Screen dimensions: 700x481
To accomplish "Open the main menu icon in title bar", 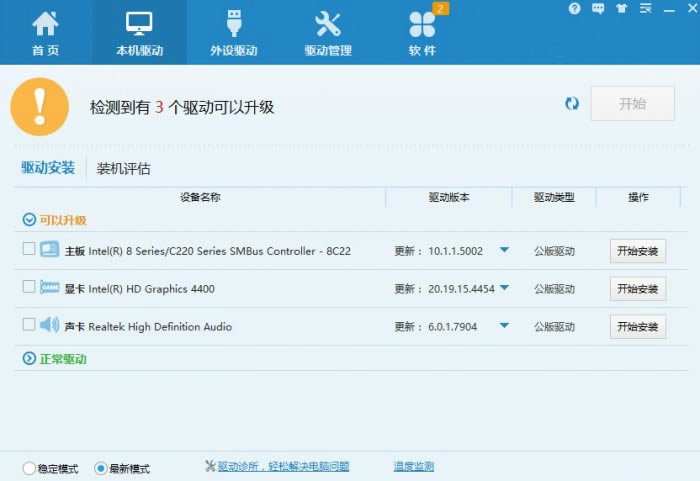I will pyautogui.click(x=646, y=8).
